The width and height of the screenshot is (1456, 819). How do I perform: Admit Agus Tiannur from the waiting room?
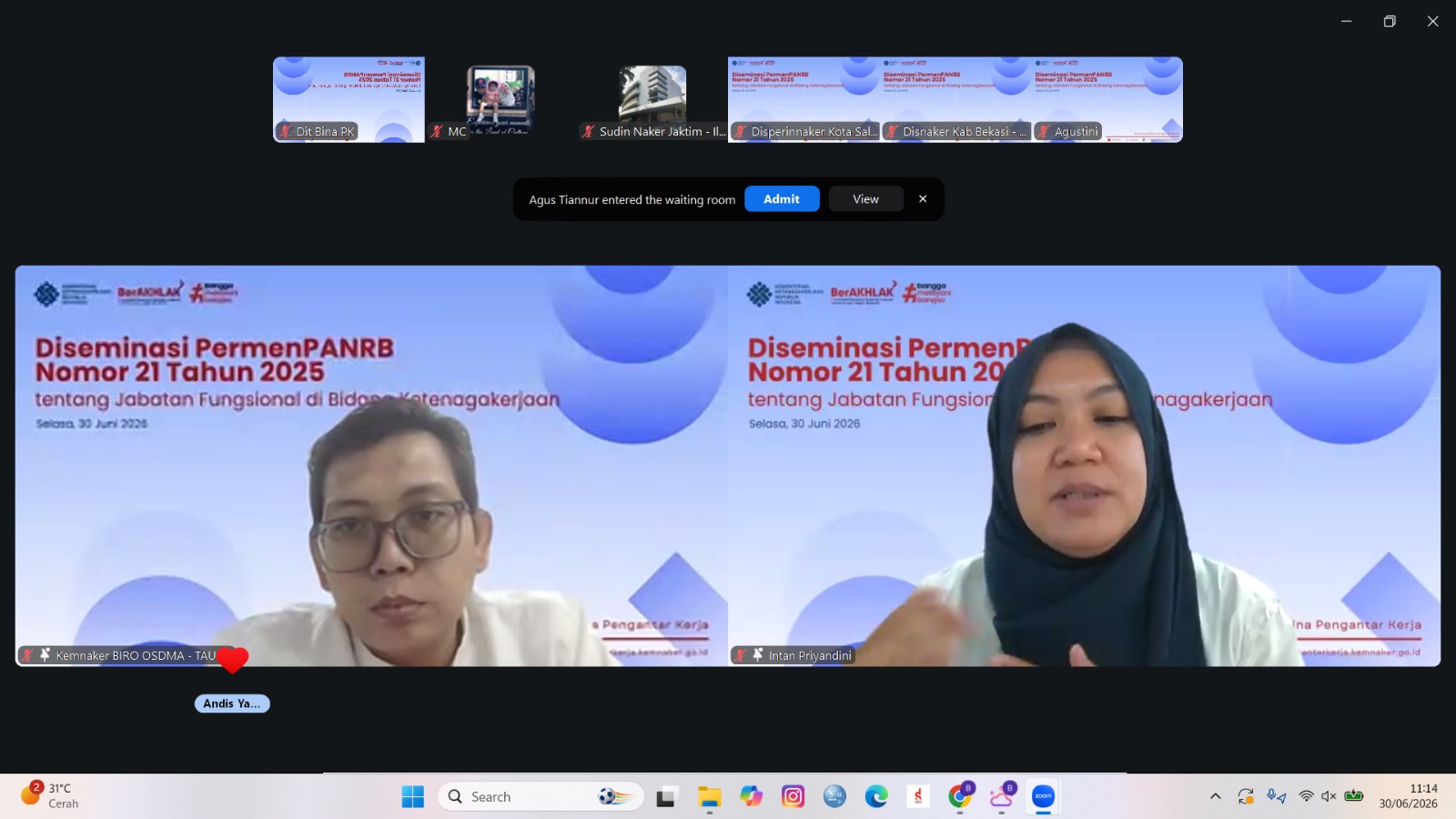(x=782, y=198)
